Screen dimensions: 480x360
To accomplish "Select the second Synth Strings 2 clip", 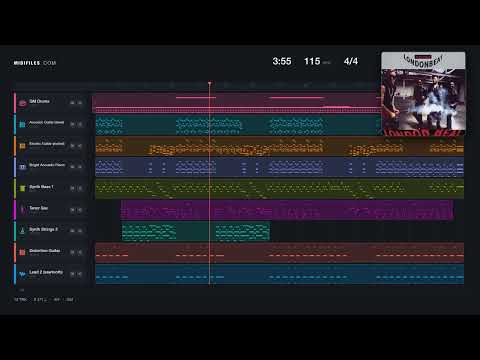I will [x=242, y=231].
